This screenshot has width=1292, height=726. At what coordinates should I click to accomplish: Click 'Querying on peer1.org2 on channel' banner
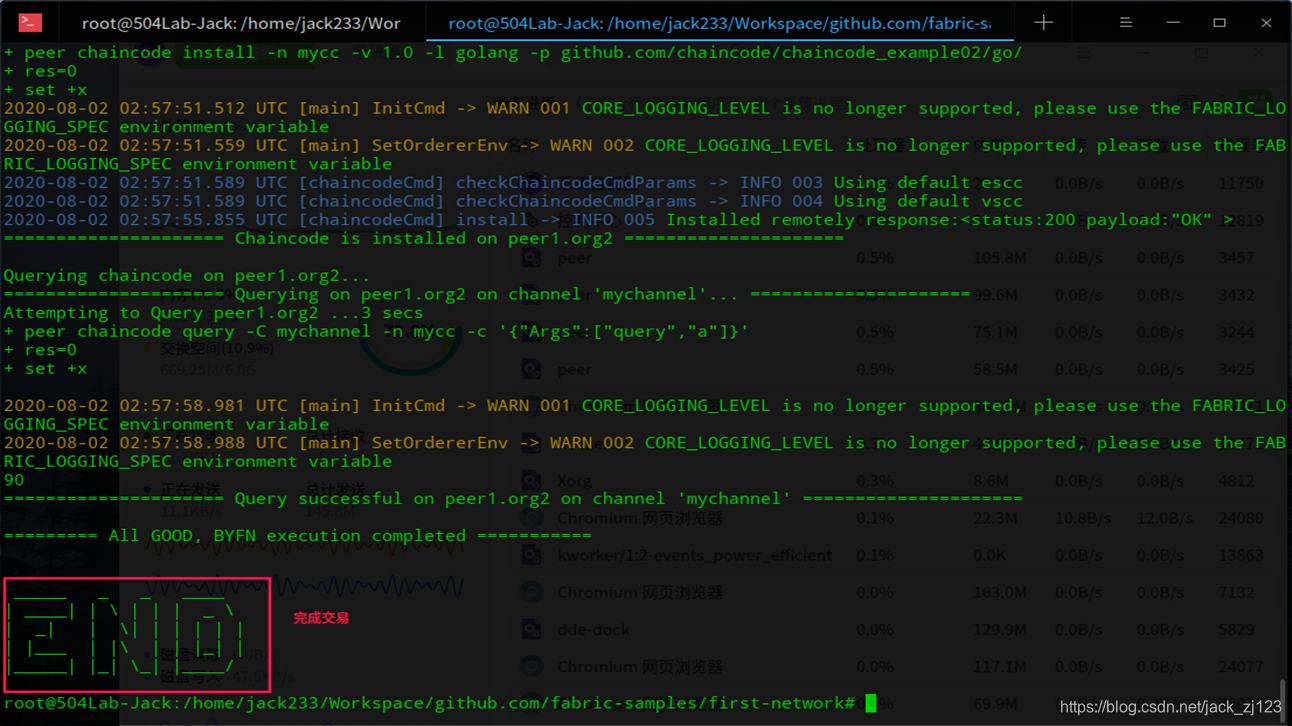point(487,294)
